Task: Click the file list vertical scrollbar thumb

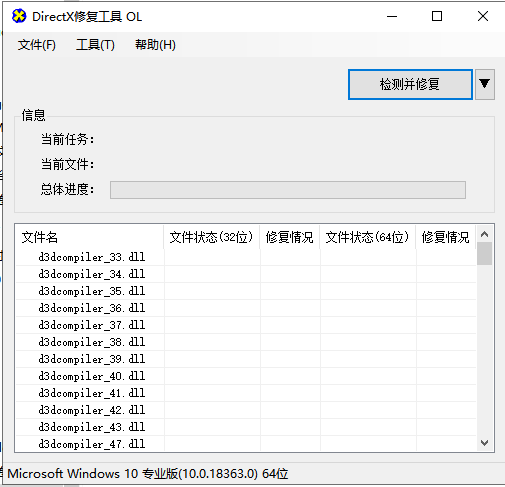Action: [x=485, y=254]
